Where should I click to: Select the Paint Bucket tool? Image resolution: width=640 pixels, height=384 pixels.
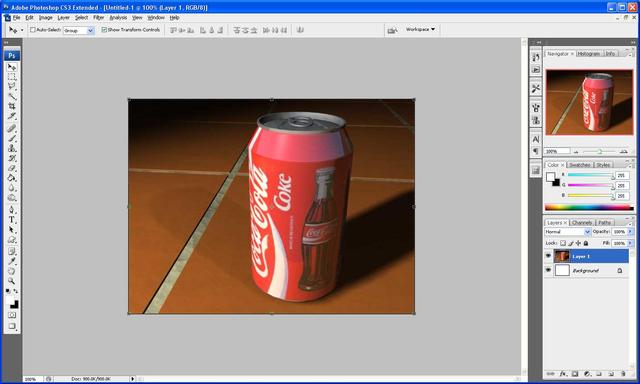[12, 178]
